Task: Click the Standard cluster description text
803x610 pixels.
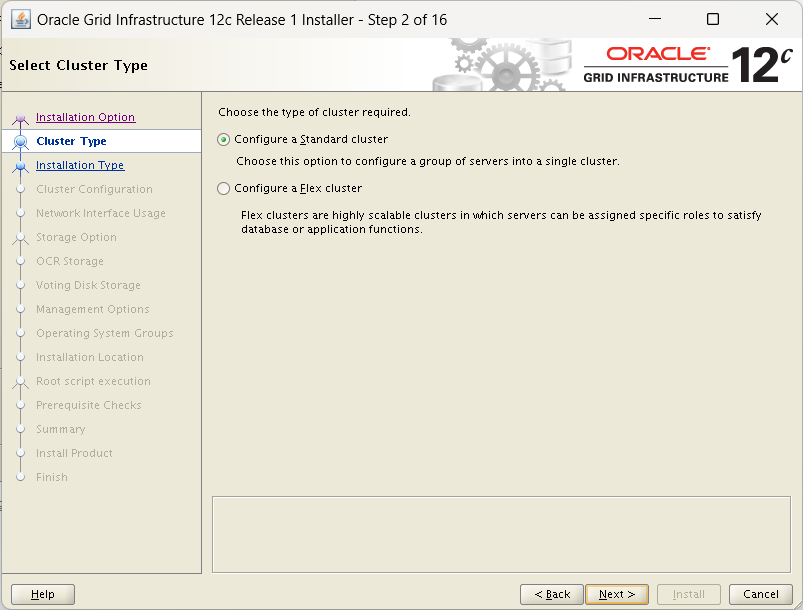Action: (x=428, y=161)
